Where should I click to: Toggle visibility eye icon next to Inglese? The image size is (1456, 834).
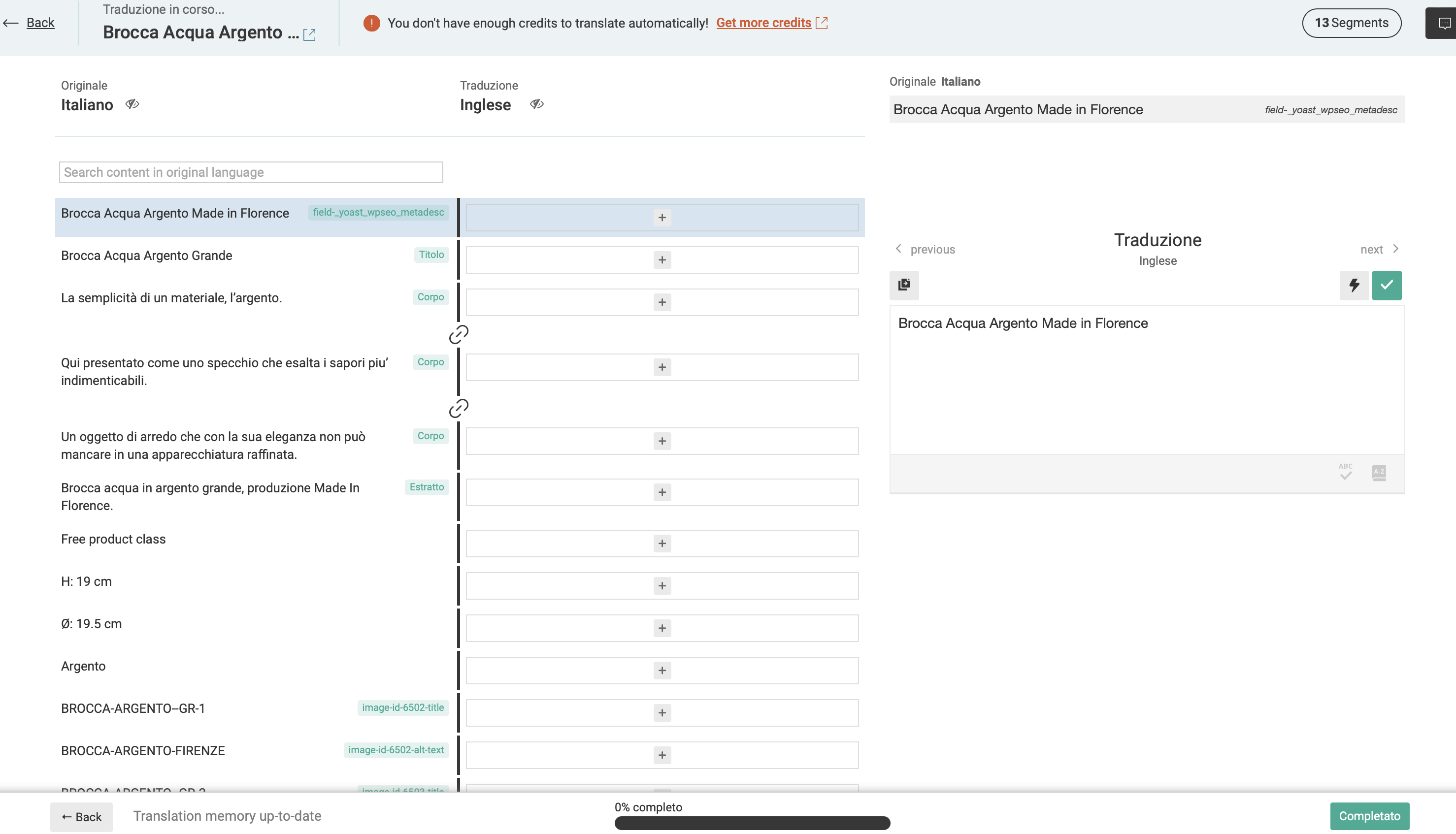click(x=537, y=104)
